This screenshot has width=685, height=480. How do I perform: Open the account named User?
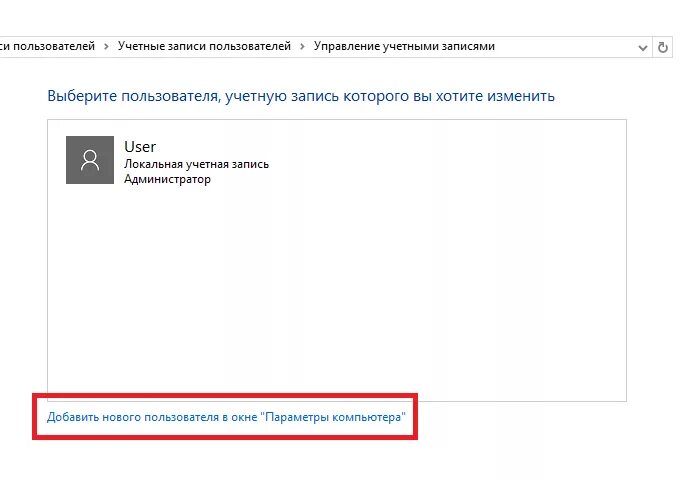[140, 147]
